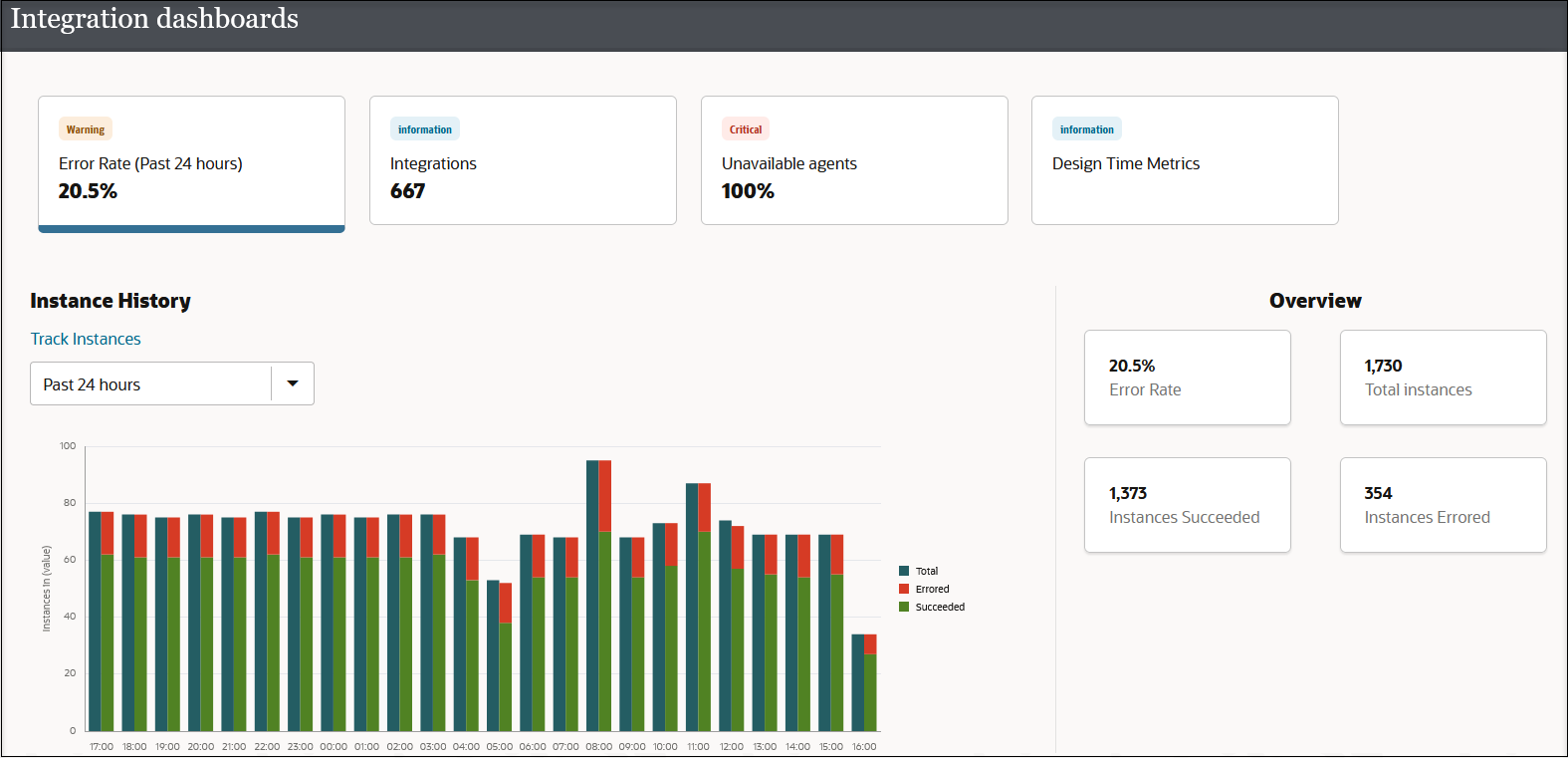Click the Errored legend label
Screen dimensions: 1568x758
coord(933,589)
